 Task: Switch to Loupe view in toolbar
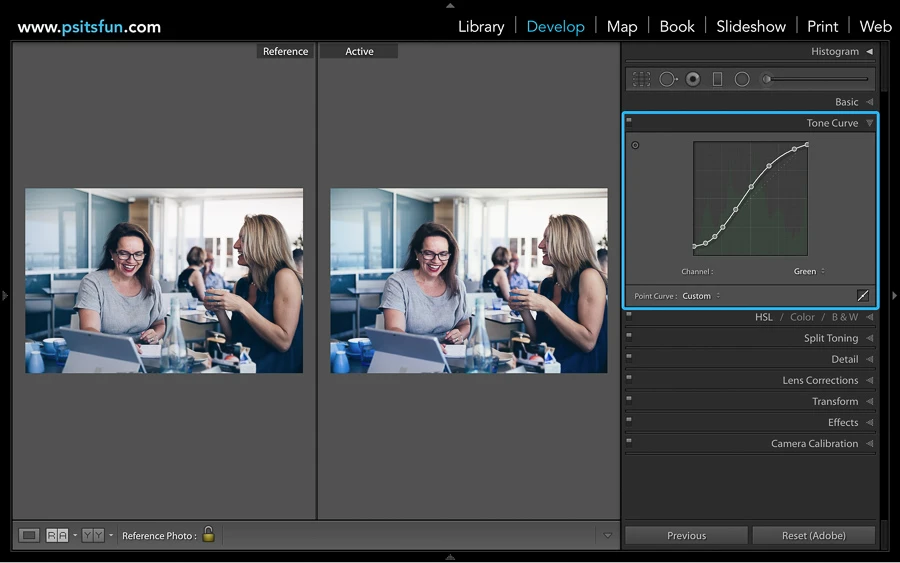(x=29, y=535)
